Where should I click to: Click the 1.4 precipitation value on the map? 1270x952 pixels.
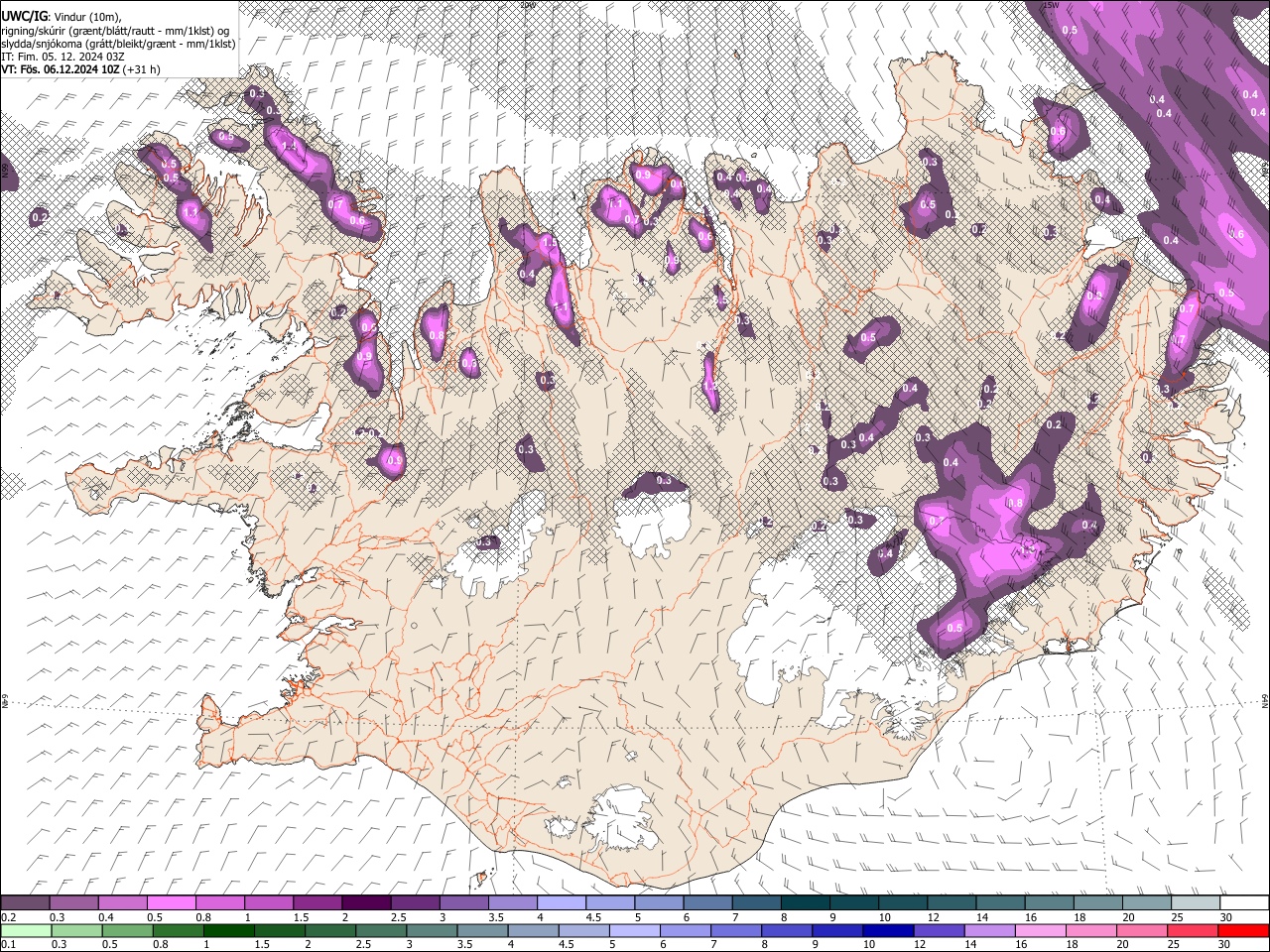[x=291, y=147]
